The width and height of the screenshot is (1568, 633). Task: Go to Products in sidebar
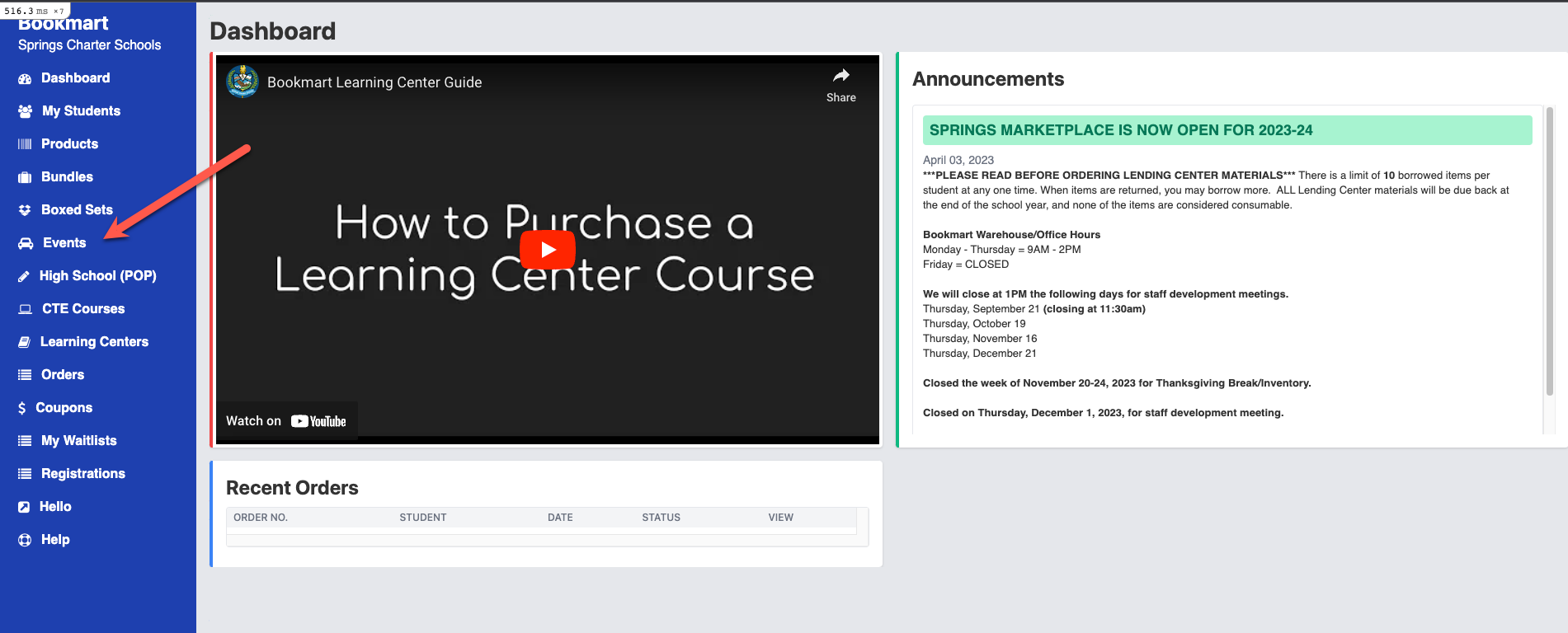pyautogui.click(x=70, y=144)
